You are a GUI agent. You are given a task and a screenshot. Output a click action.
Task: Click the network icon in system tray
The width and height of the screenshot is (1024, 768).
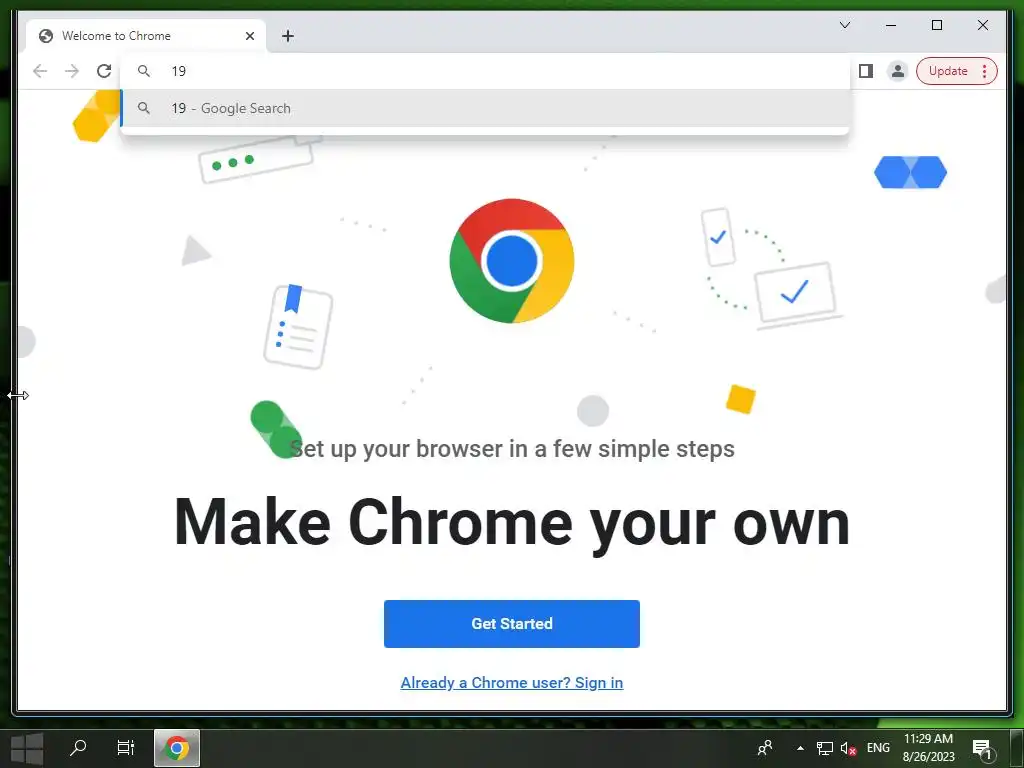pos(825,748)
